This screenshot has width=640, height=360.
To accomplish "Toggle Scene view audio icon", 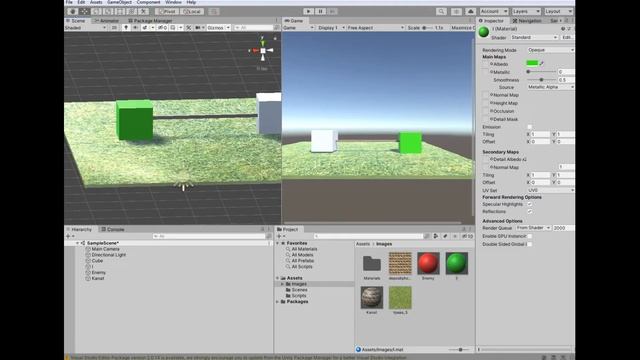I will (x=135, y=27).
